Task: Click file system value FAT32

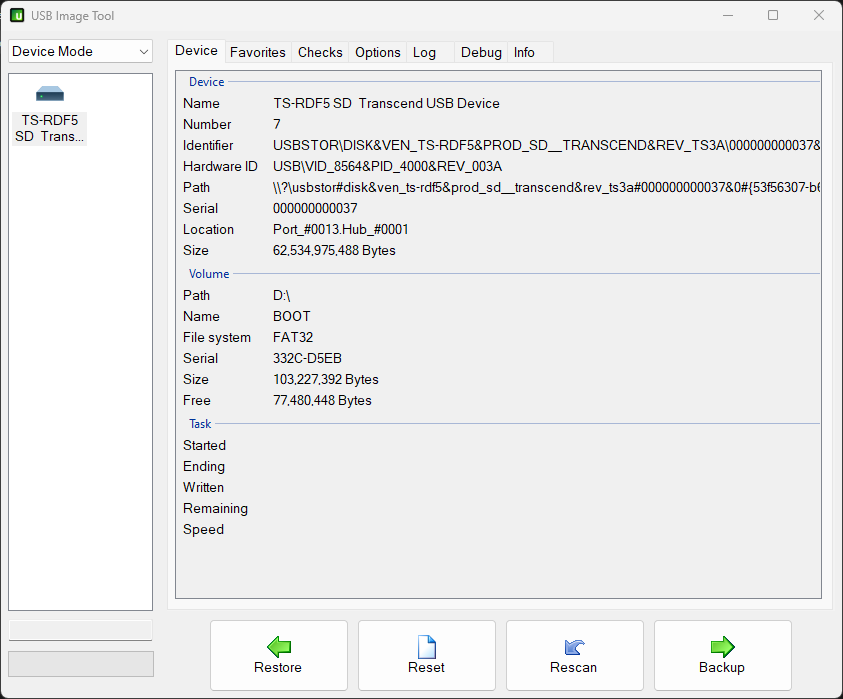Action: 293,337
